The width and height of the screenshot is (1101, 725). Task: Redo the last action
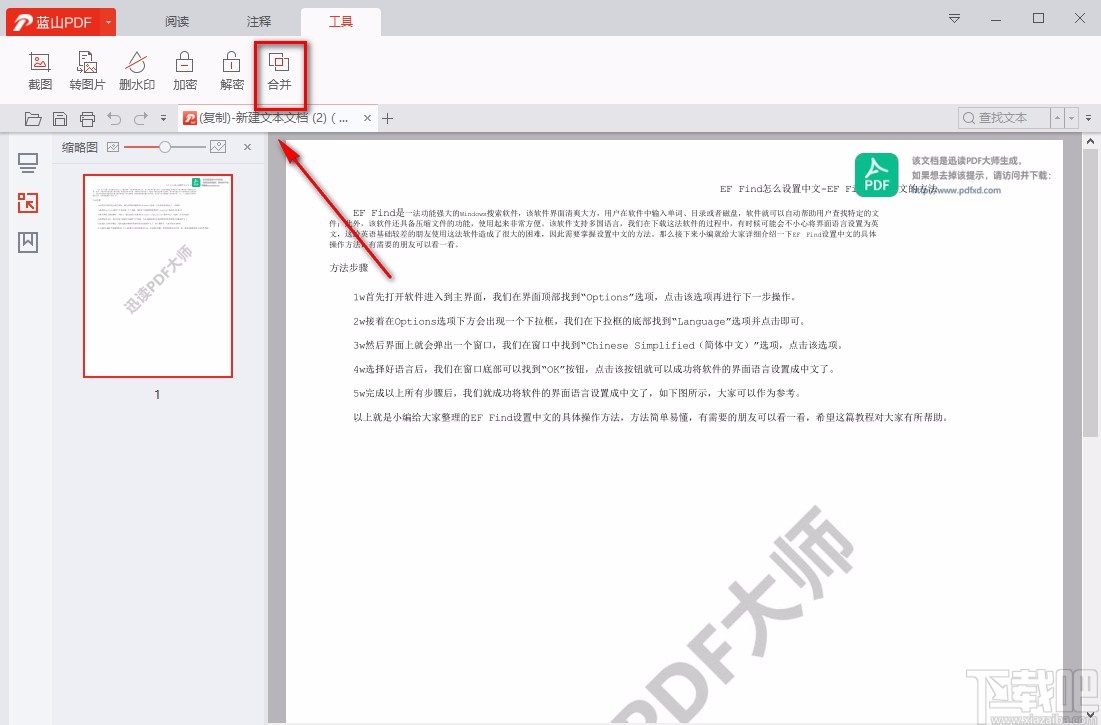140,119
